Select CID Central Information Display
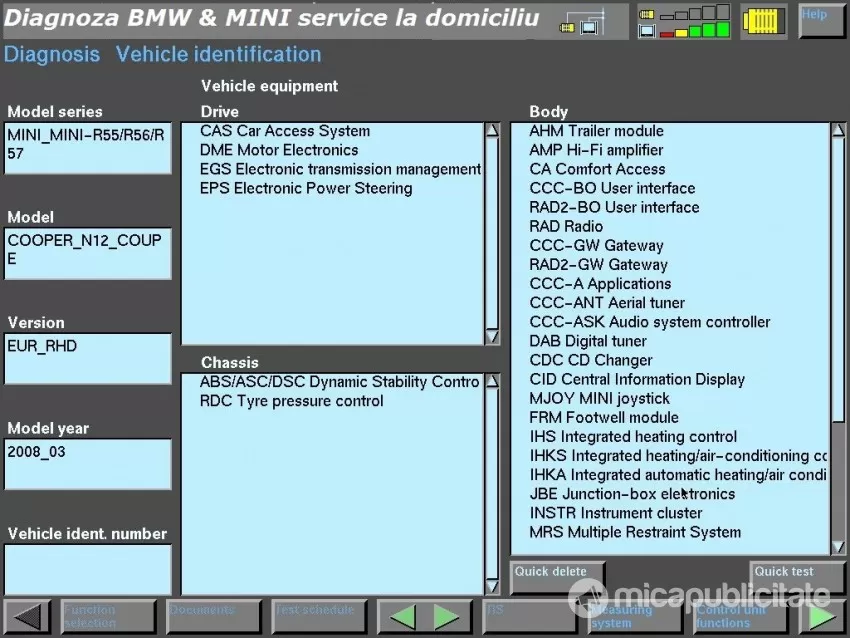The image size is (850, 638). pos(637,379)
